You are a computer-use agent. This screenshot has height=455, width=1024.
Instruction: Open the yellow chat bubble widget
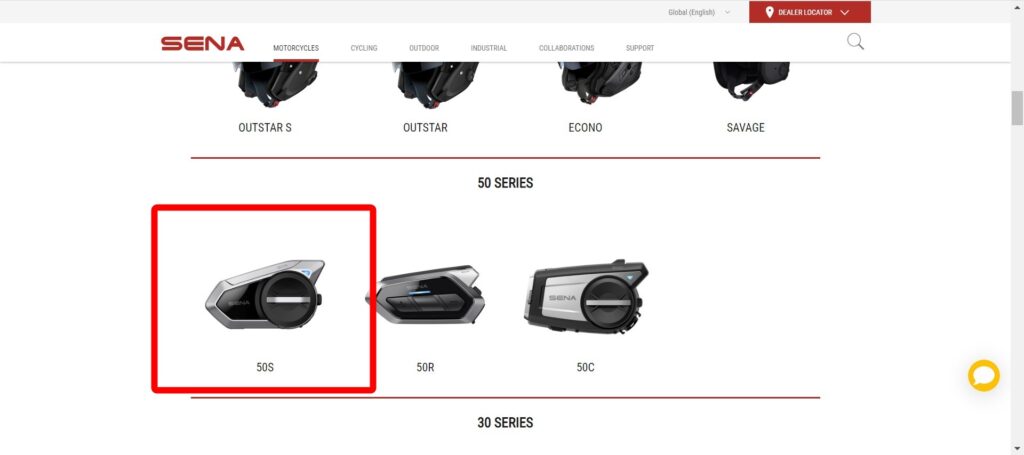[x=984, y=376]
